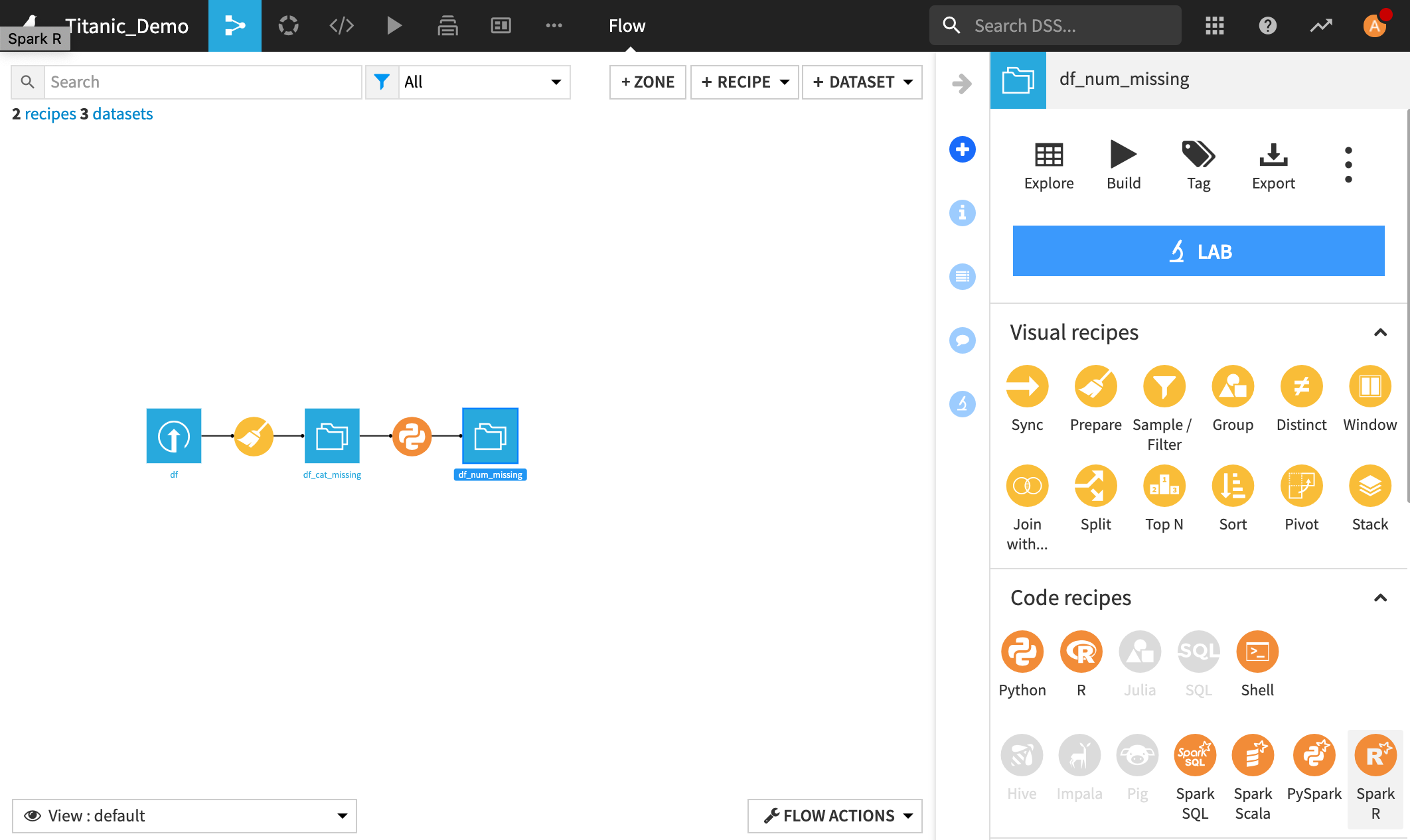Click the + ZONE button
This screenshot has height=840, width=1410.
point(647,82)
